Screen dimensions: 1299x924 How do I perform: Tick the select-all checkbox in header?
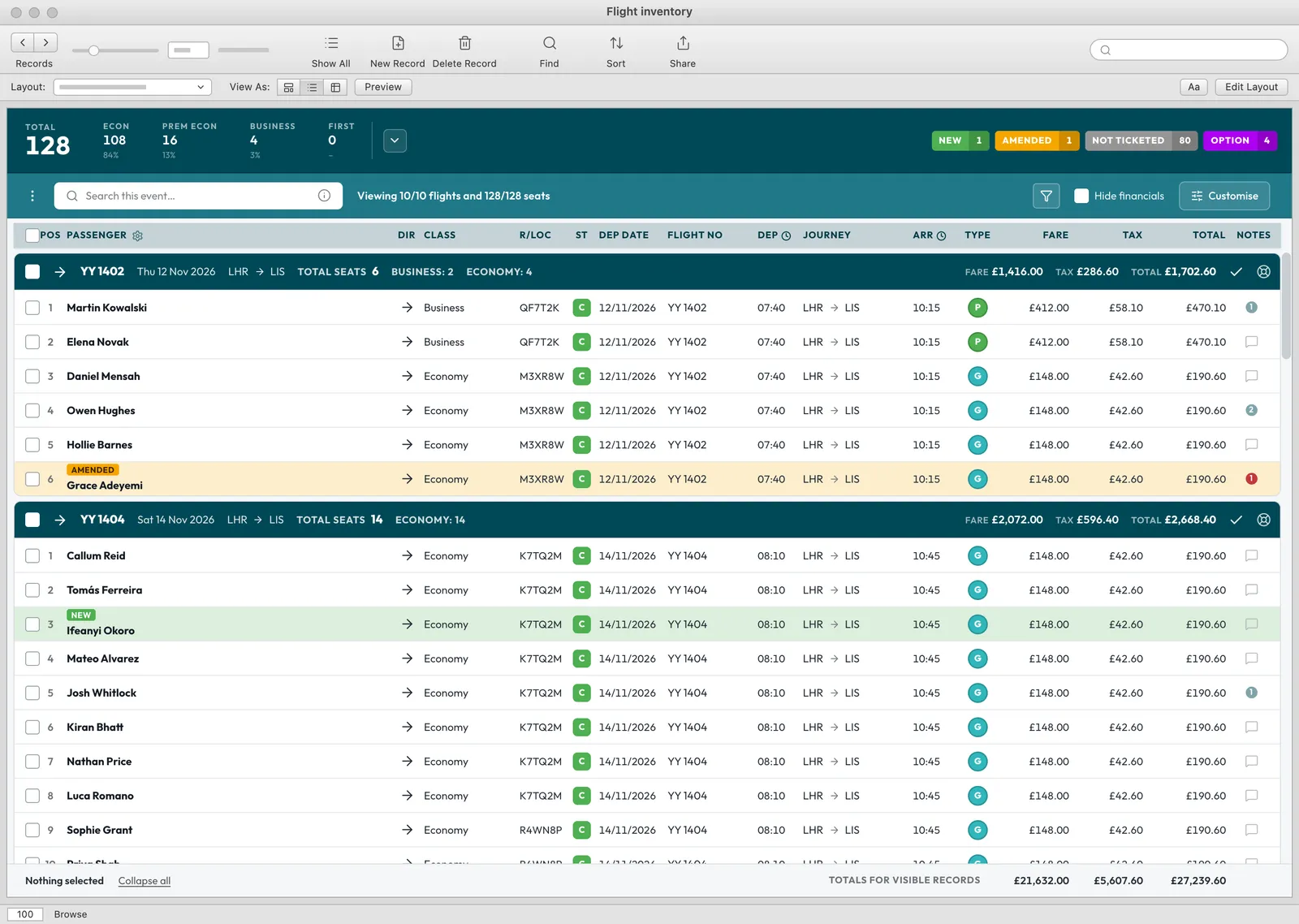[x=32, y=235]
